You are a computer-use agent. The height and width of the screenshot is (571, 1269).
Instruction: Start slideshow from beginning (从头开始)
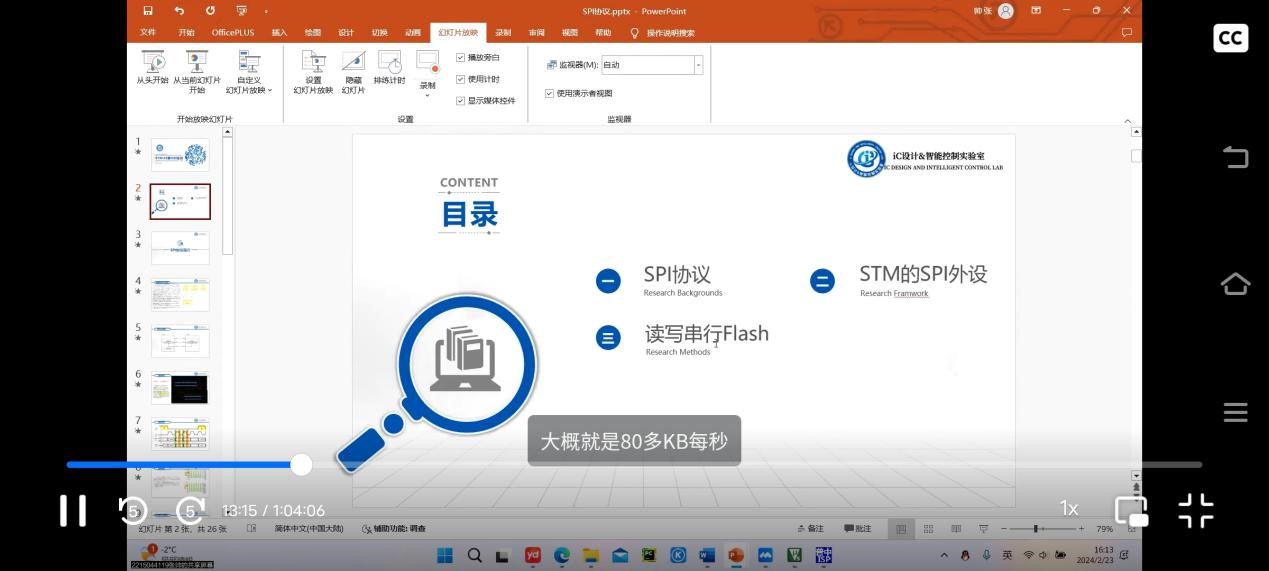point(152,66)
